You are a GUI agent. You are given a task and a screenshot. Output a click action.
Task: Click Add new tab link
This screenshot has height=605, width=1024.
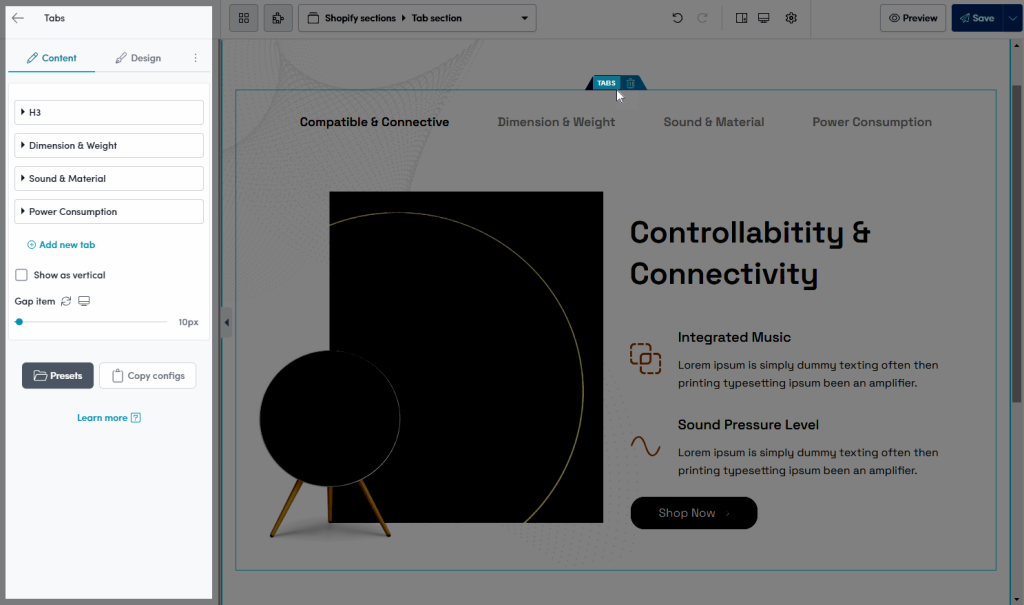(x=61, y=245)
